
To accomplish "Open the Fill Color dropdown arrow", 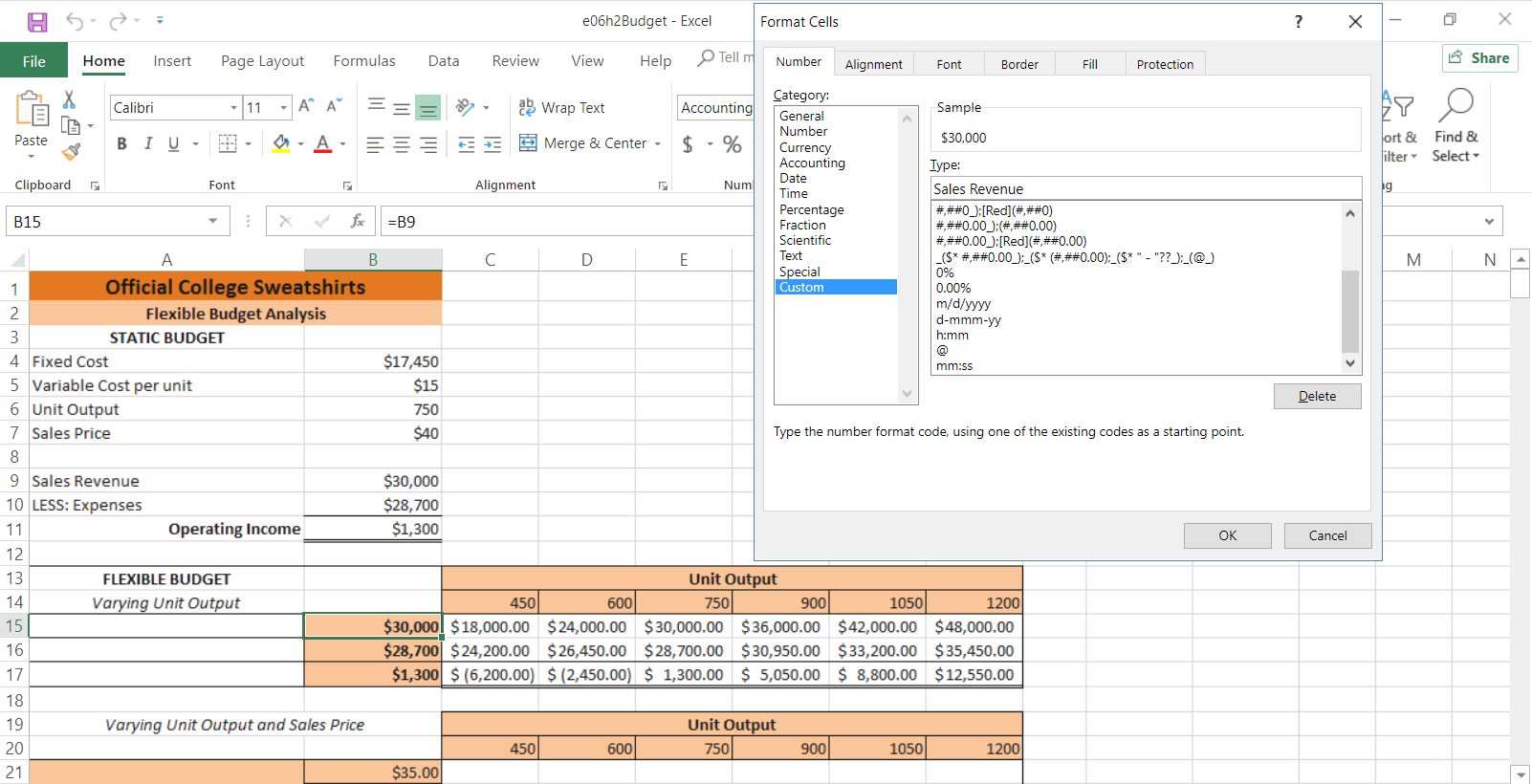I will click(300, 144).
